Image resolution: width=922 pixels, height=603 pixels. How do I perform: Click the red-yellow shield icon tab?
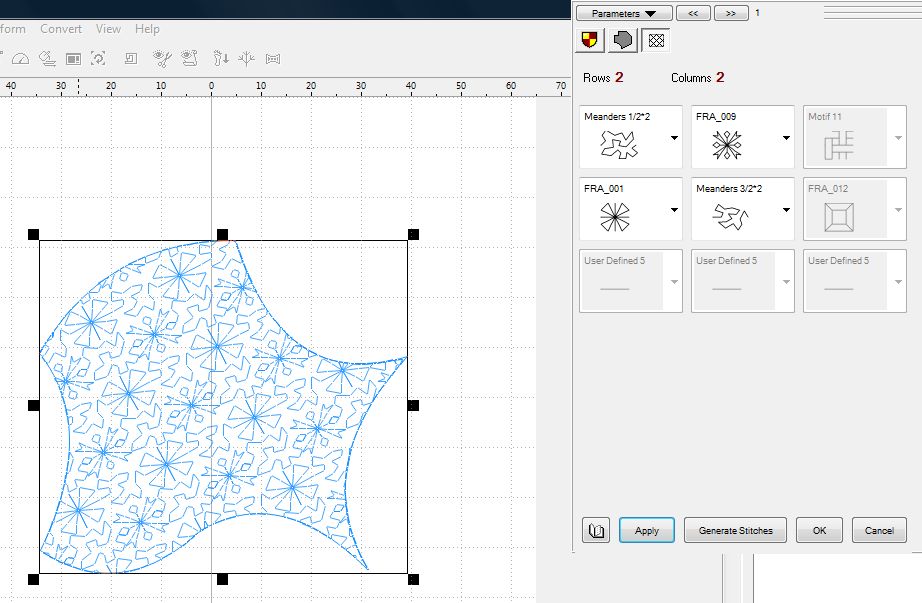590,40
